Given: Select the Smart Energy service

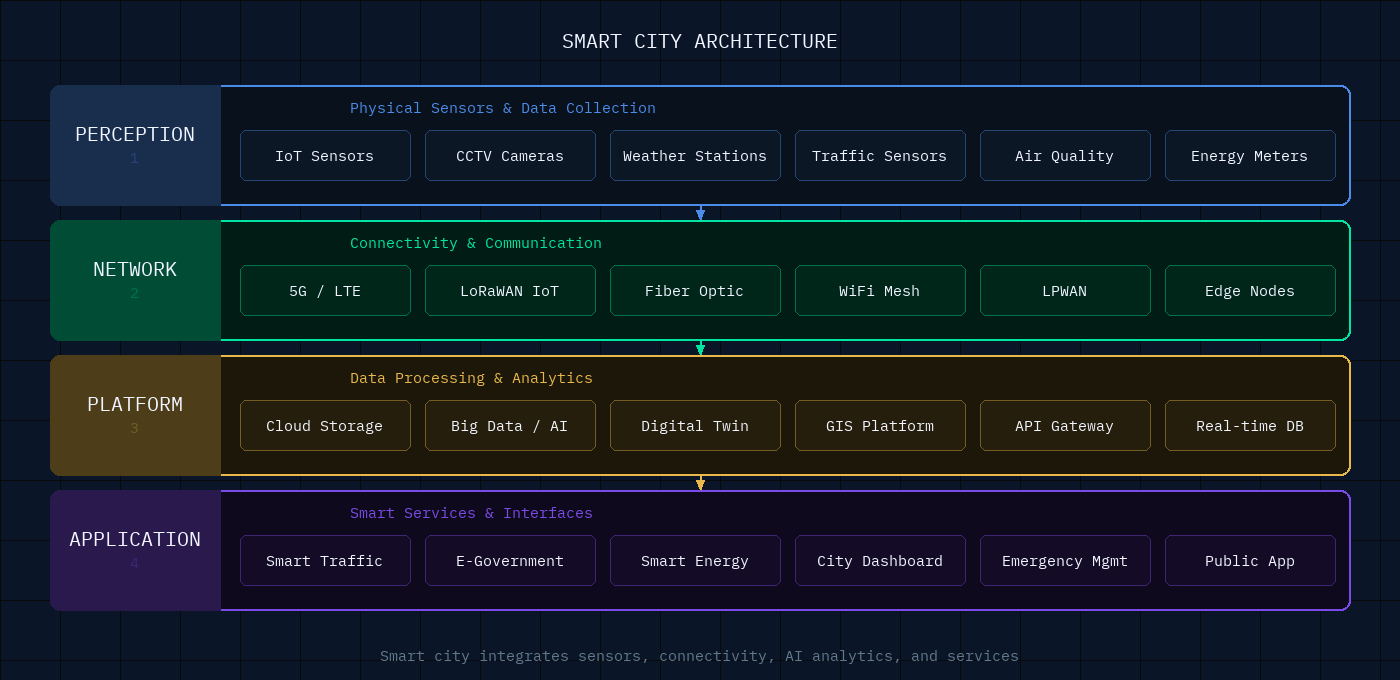Looking at the screenshot, I should pos(695,561).
